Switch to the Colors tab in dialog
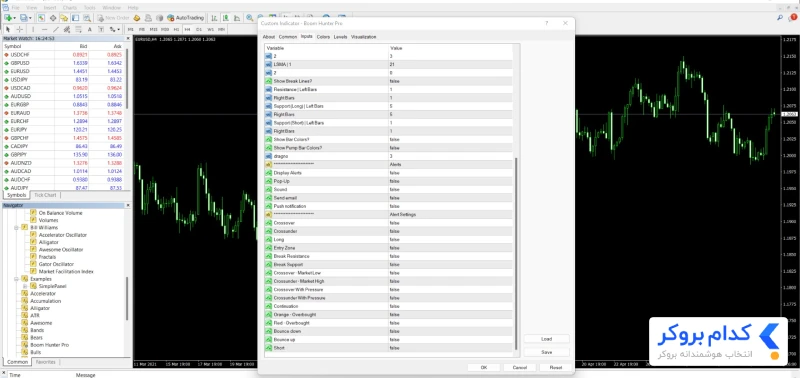 (x=323, y=37)
